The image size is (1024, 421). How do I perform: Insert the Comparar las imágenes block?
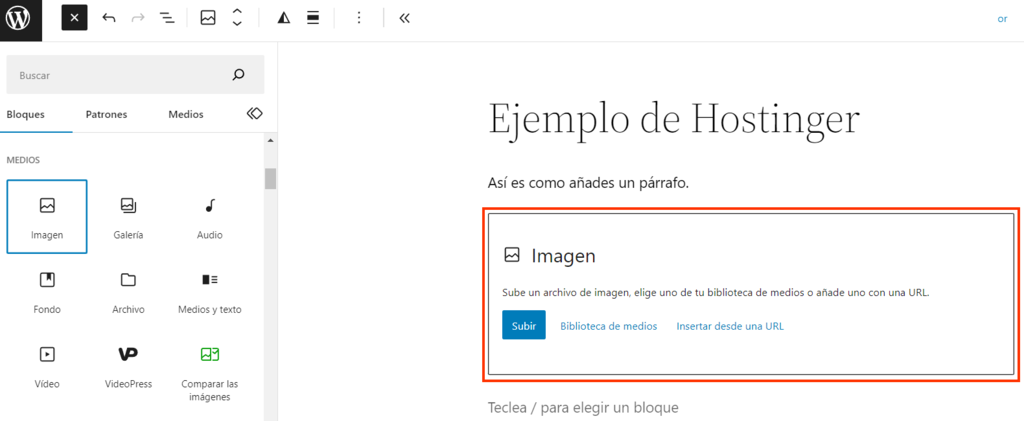tap(210, 372)
